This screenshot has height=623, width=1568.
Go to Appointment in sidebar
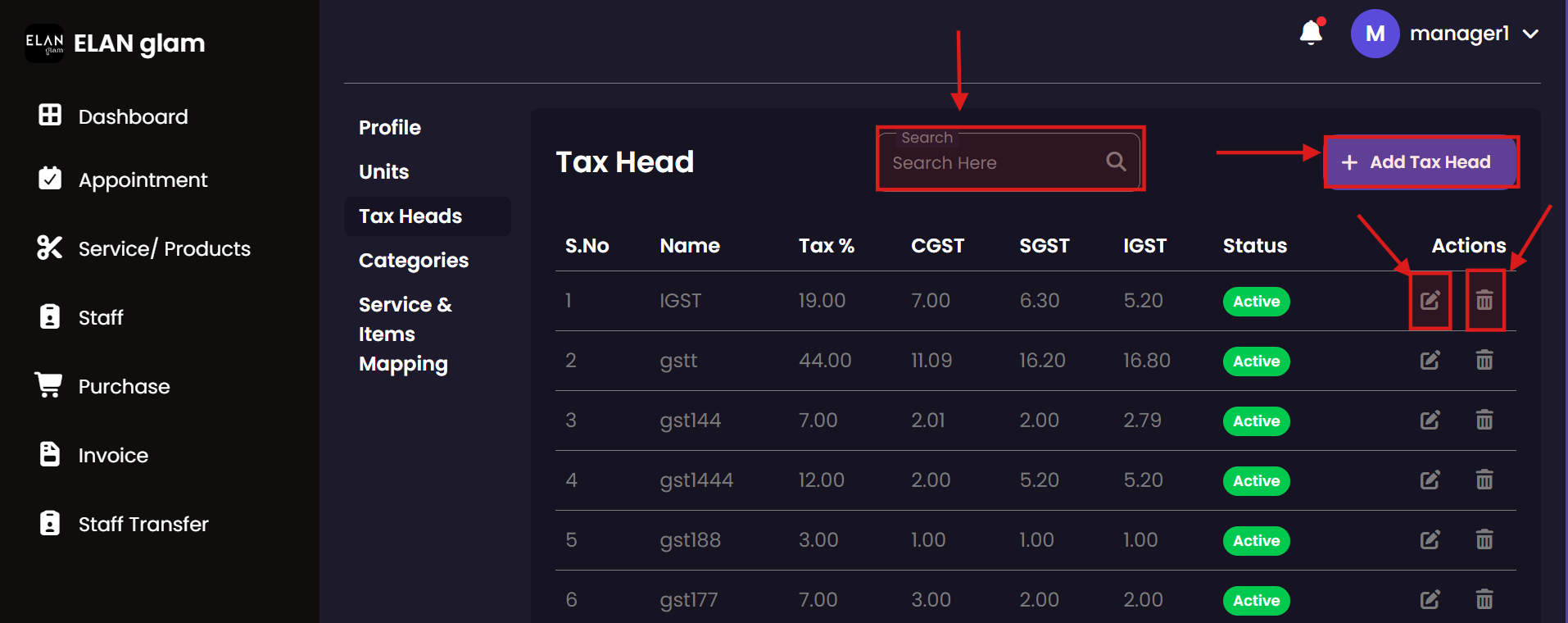[143, 180]
